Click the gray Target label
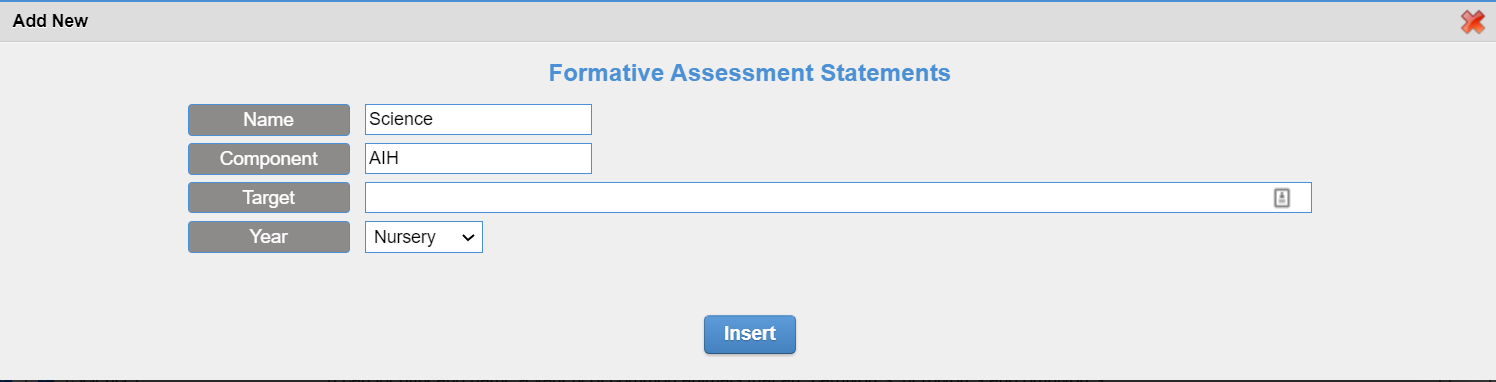 [x=269, y=198]
